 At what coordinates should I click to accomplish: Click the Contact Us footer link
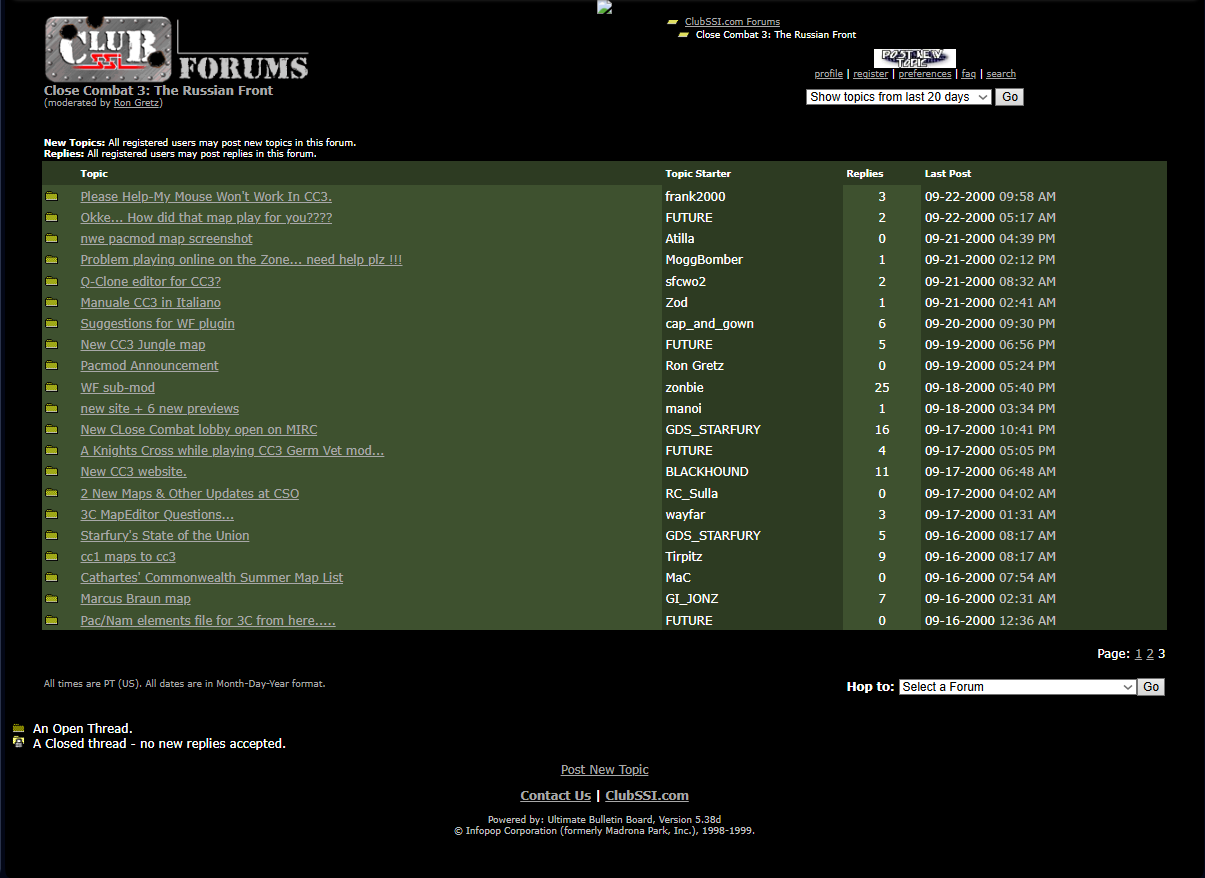pos(555,796)
